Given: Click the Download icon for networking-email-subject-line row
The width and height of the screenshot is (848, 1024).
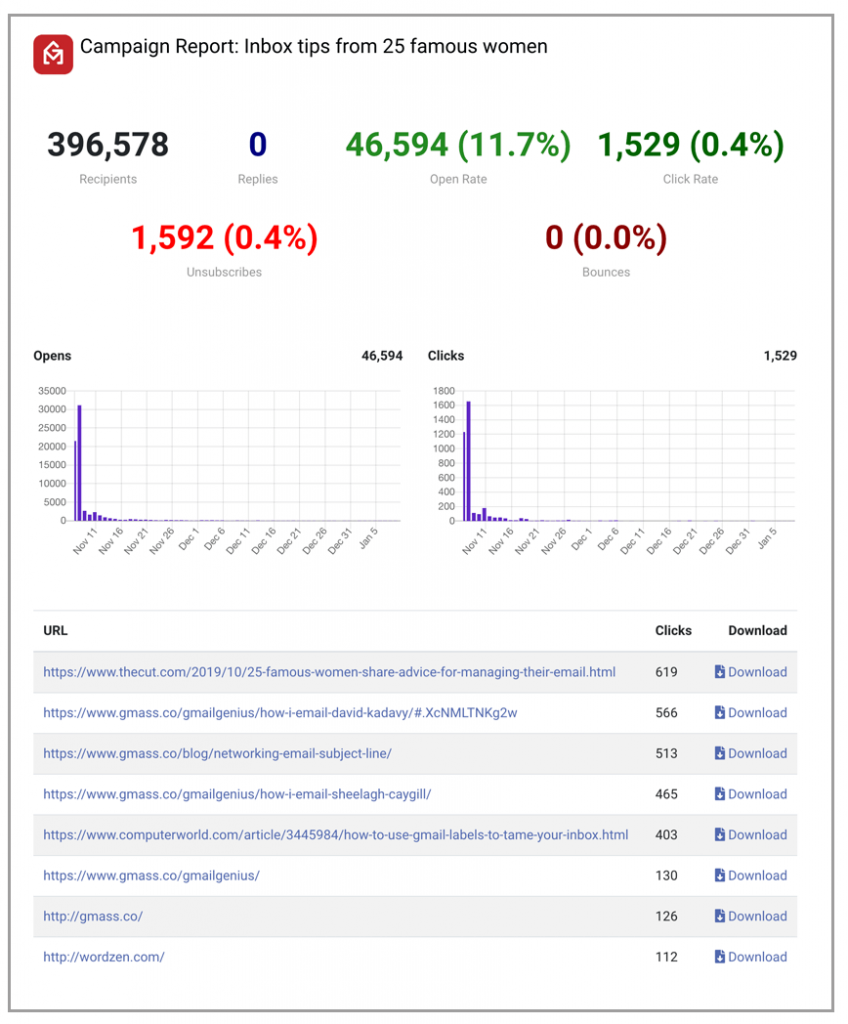Looking at the screenshot, I should (718, 753).
